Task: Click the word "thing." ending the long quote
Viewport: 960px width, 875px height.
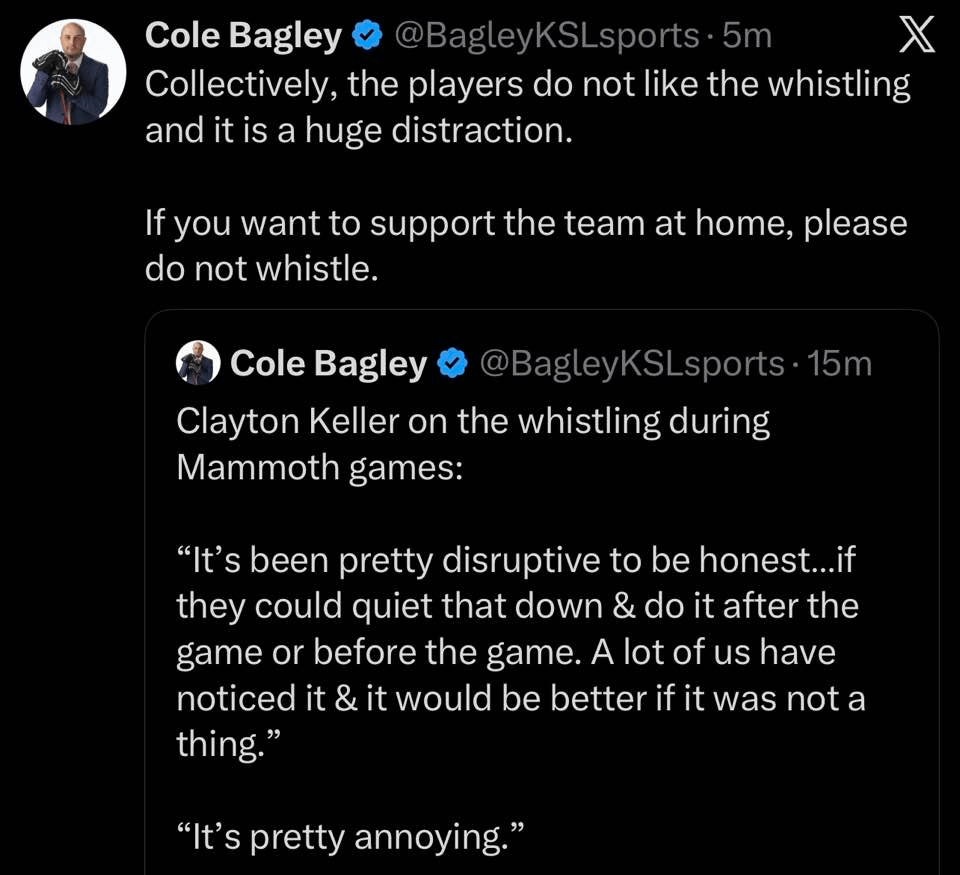Action: [x=224, y=745]
